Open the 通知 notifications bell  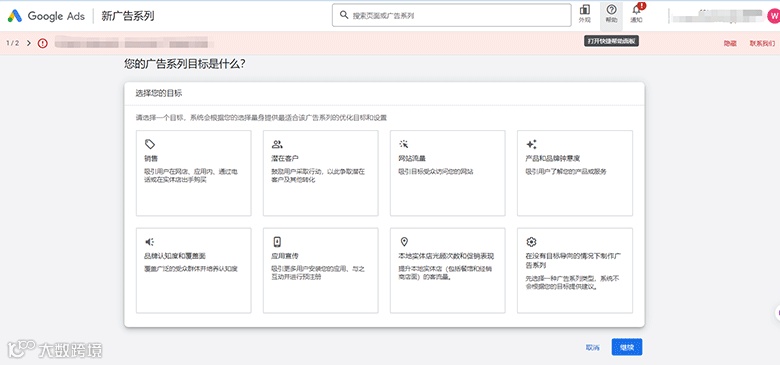(x=636, y=14)
